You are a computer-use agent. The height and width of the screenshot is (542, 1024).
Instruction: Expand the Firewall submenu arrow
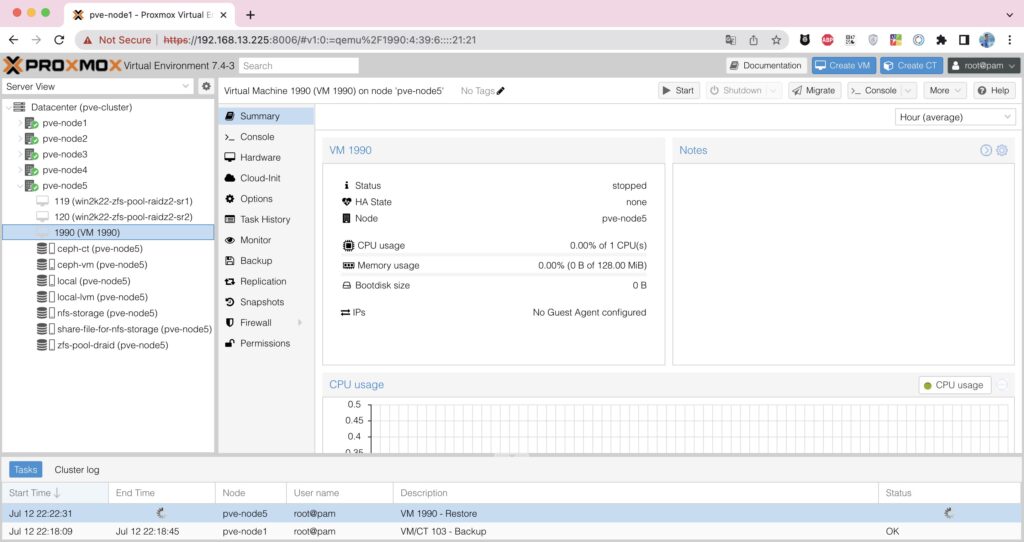click(300, 323)
